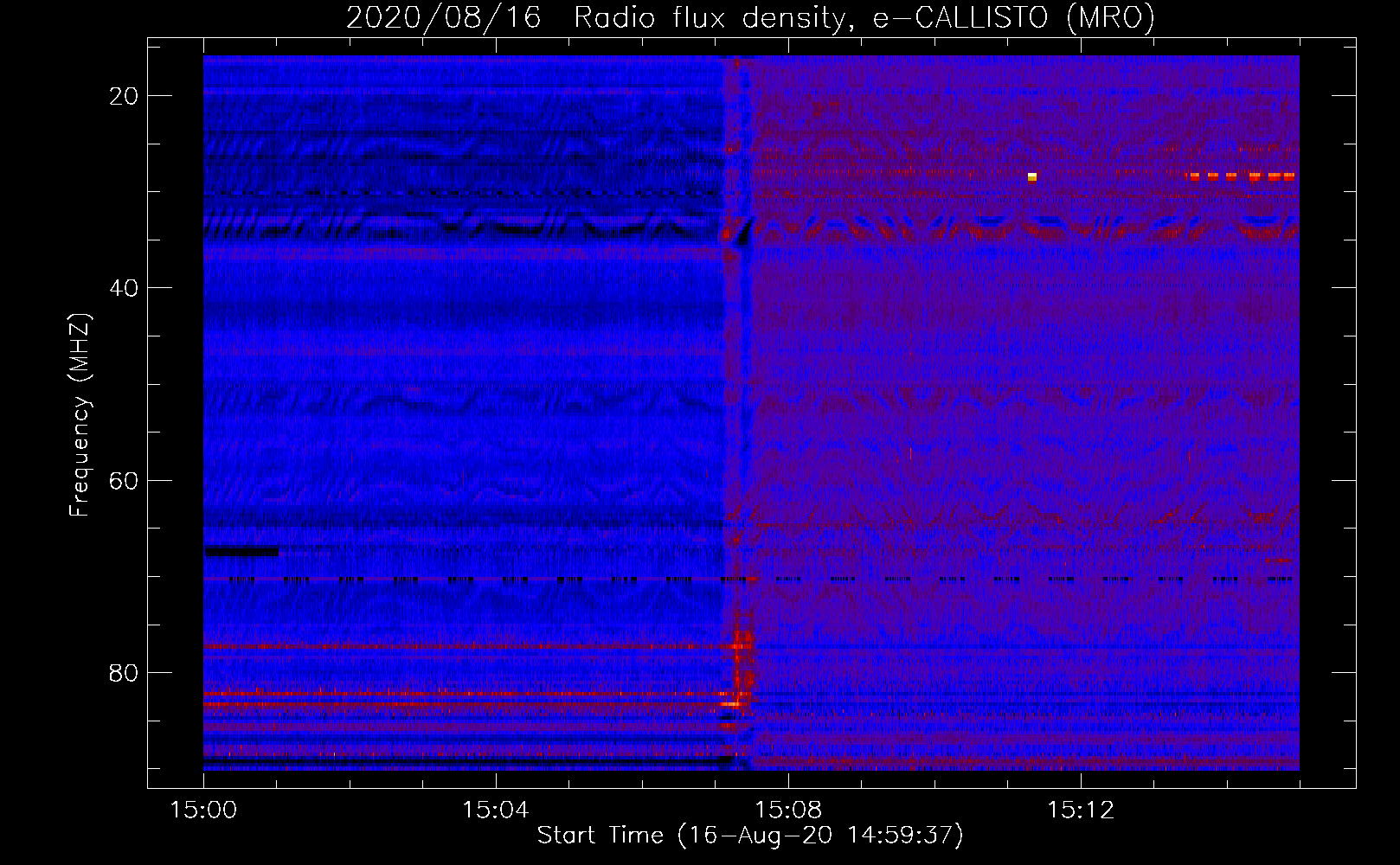Click the '15:08' time tick label
The height and width of the screenshot is (865, 1400).
pyautogui.click(x=787, y=810)
